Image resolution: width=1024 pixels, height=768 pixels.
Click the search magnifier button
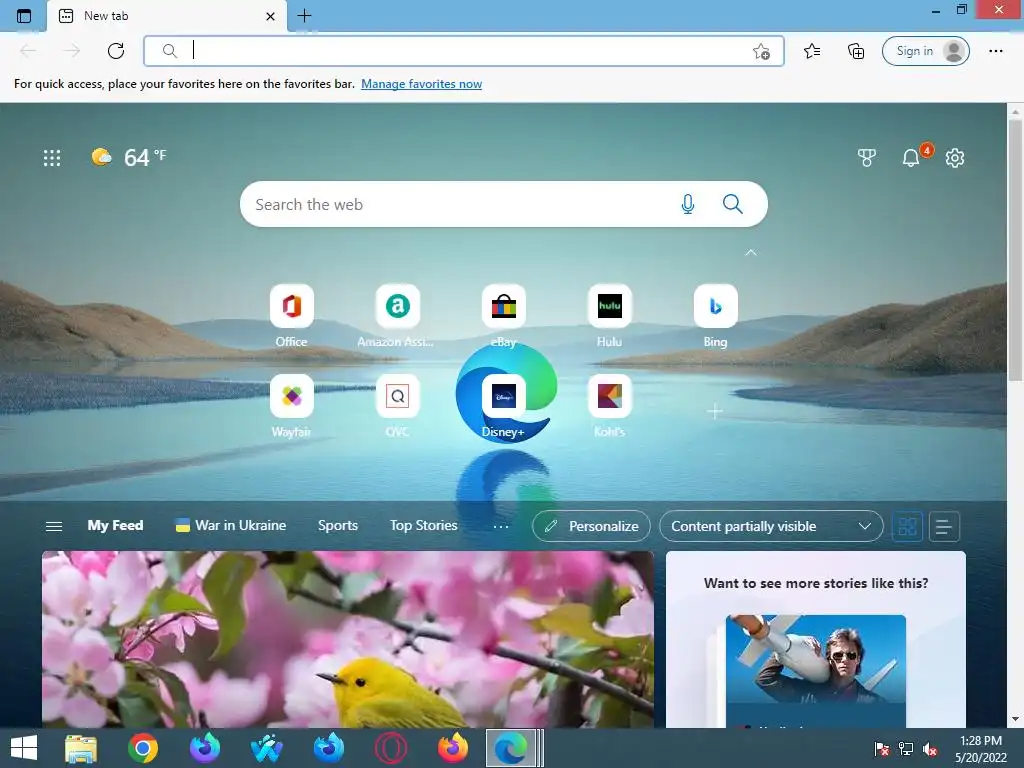733,204
